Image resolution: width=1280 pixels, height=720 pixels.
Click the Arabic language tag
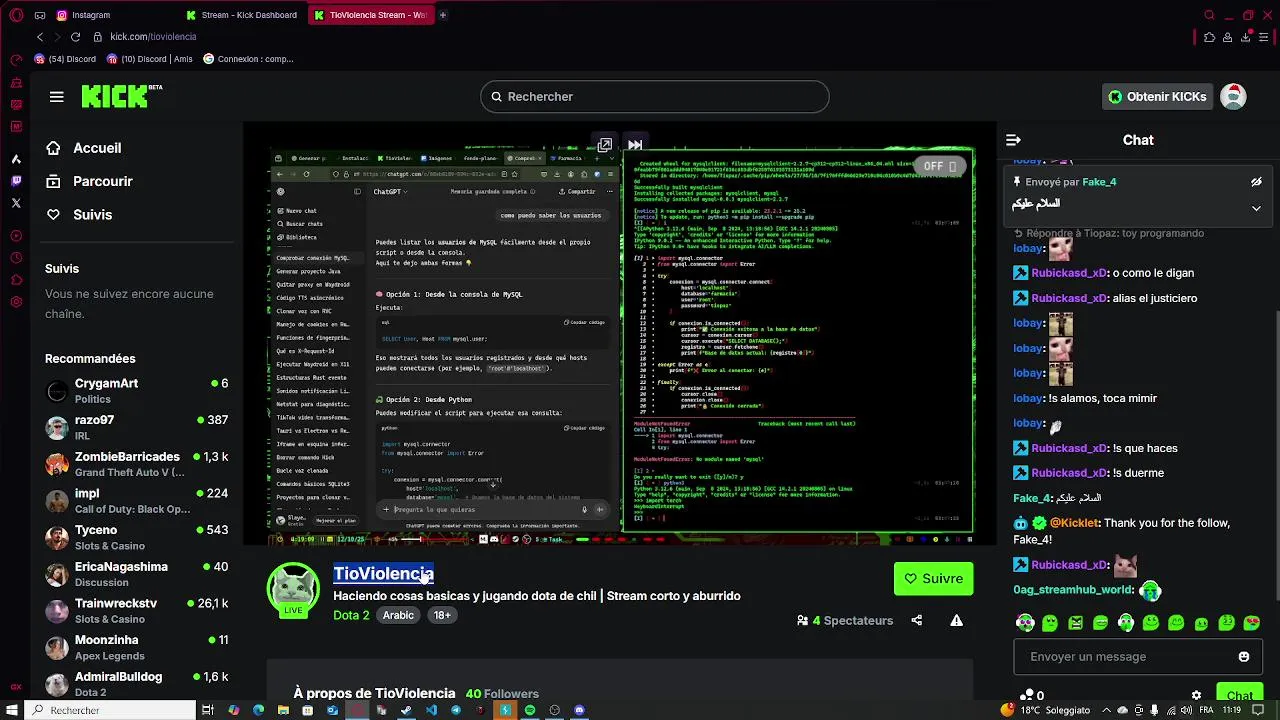[x=398, y=615]
